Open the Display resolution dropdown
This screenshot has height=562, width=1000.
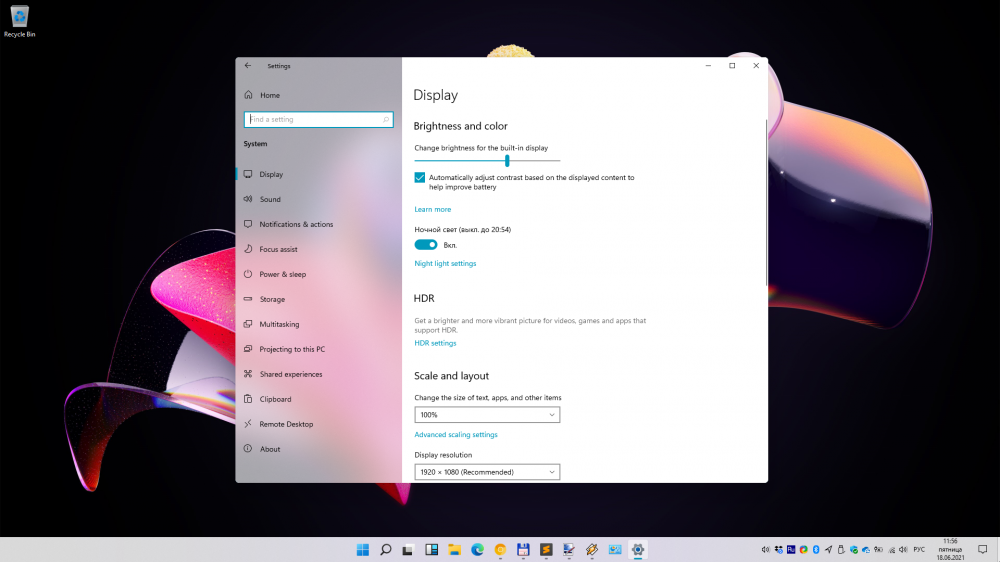487,472
